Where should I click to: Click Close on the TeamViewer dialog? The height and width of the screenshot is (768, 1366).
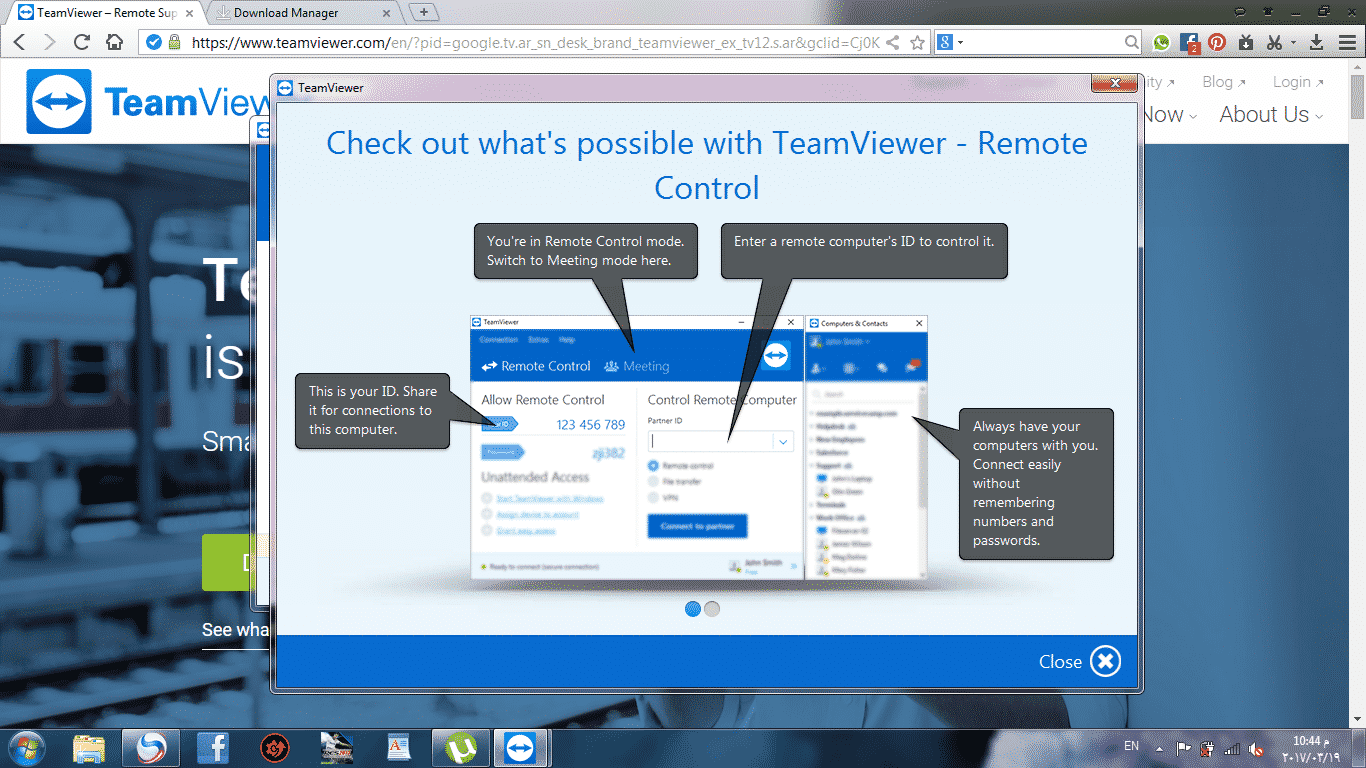[1080, 661]
